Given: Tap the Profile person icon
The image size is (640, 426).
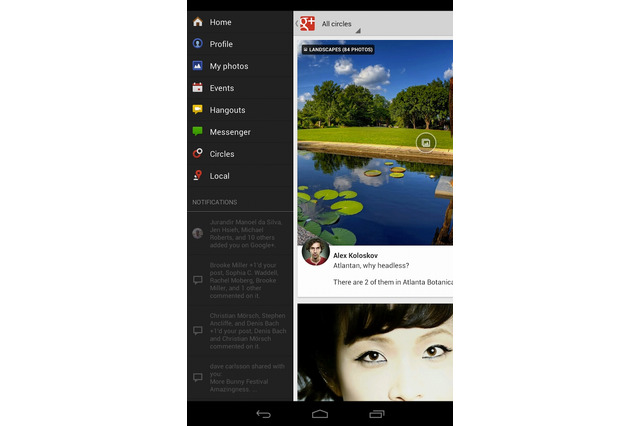Looking at the screenshot, I should pyautogui.click(x=198, y=43).
